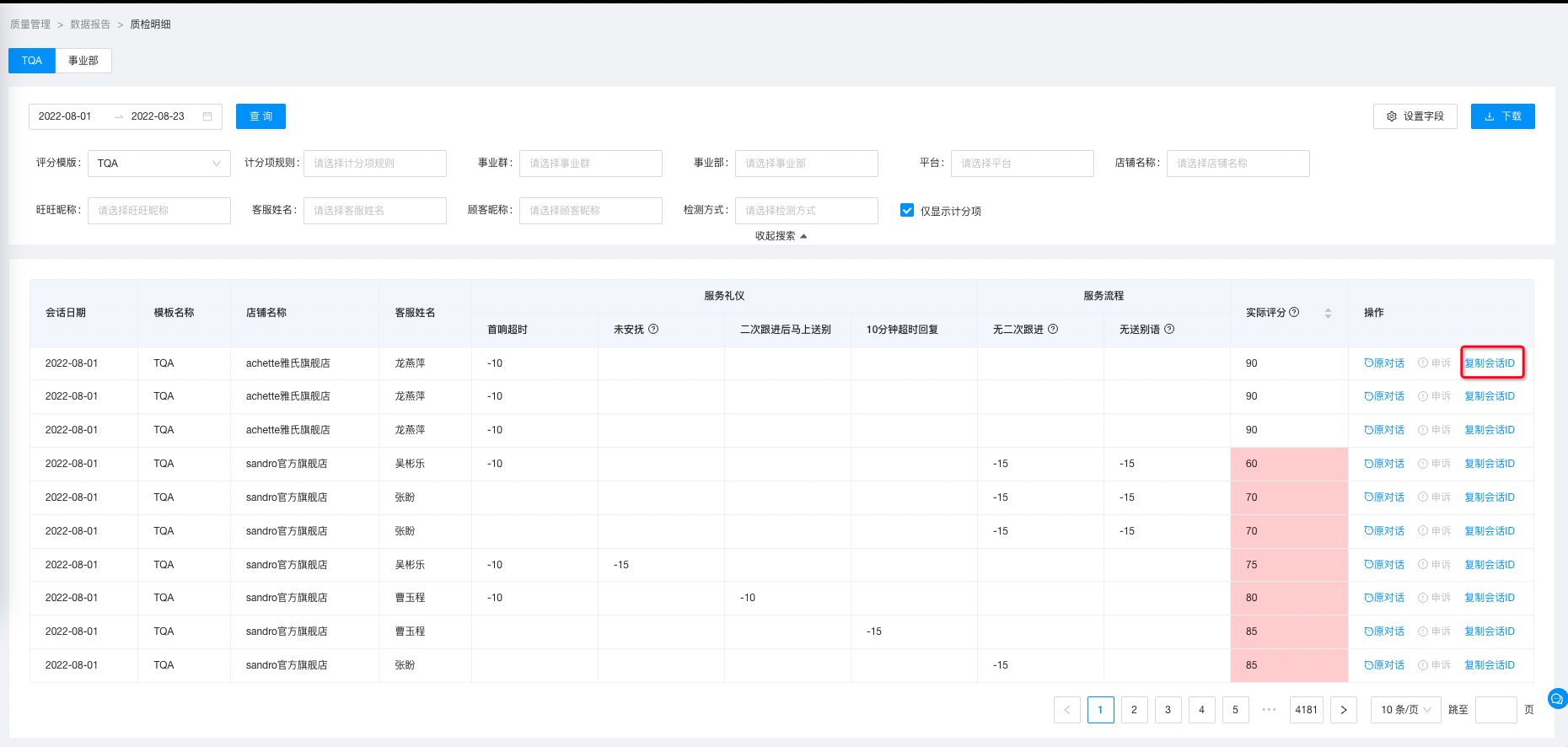Viewport: 1568px width, 747px height.
Task: Click score cell showing 75
Action: 1289,565
